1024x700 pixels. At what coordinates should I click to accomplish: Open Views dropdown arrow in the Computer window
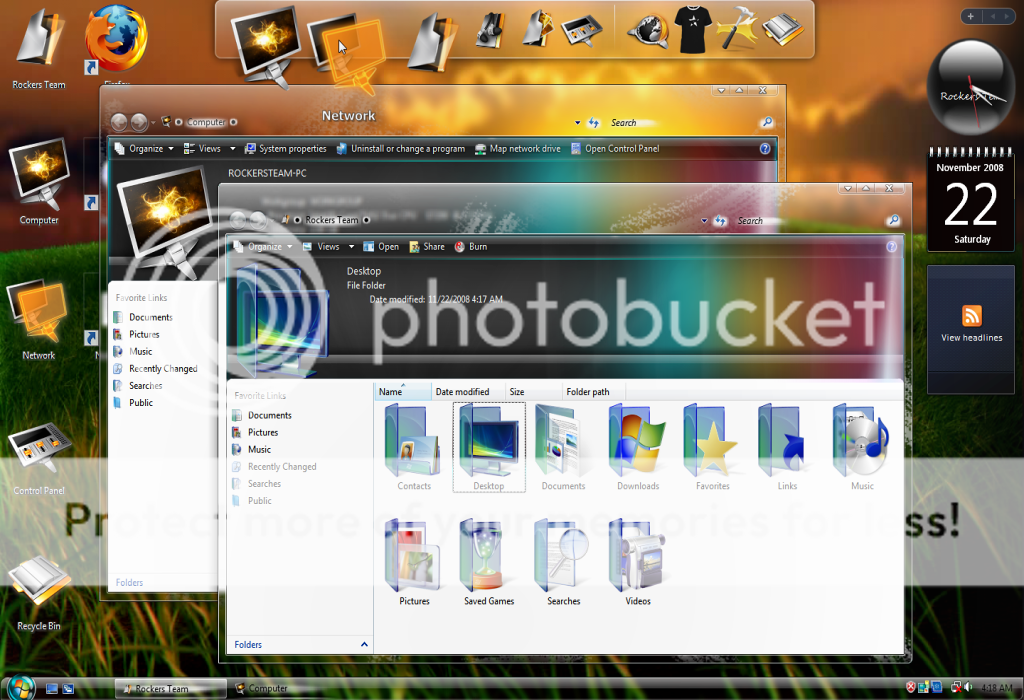pos(232,149)
